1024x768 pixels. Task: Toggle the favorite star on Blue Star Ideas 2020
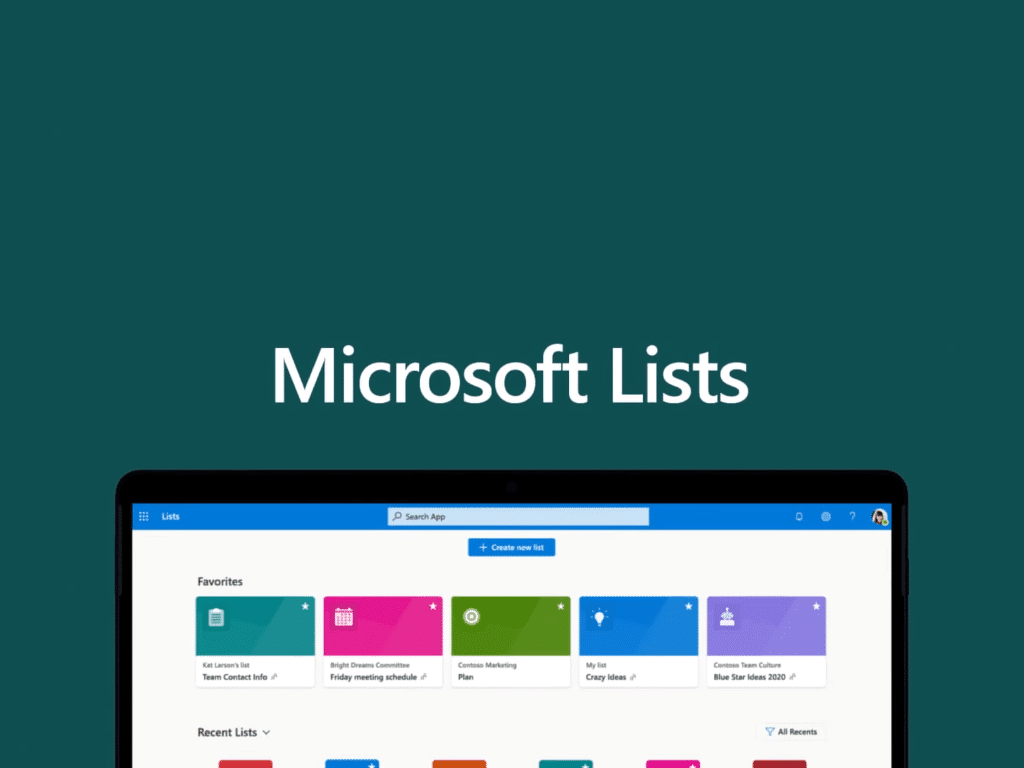tap(817, 606)
